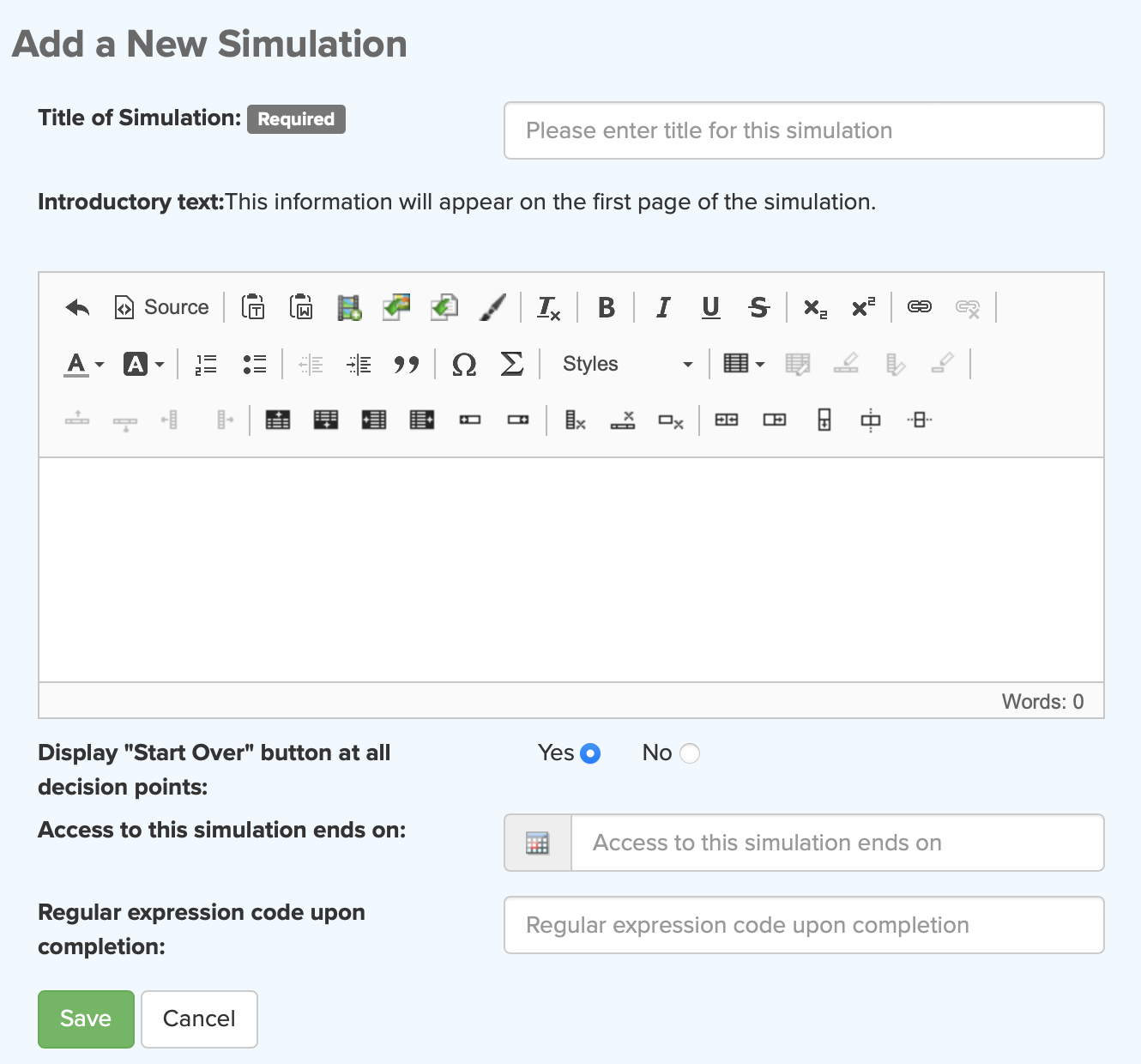Viewport: 1141px width, 1064px height.
Task: Toggle subscript formatting
Action: pyautogui.click(x=815, y=307)
